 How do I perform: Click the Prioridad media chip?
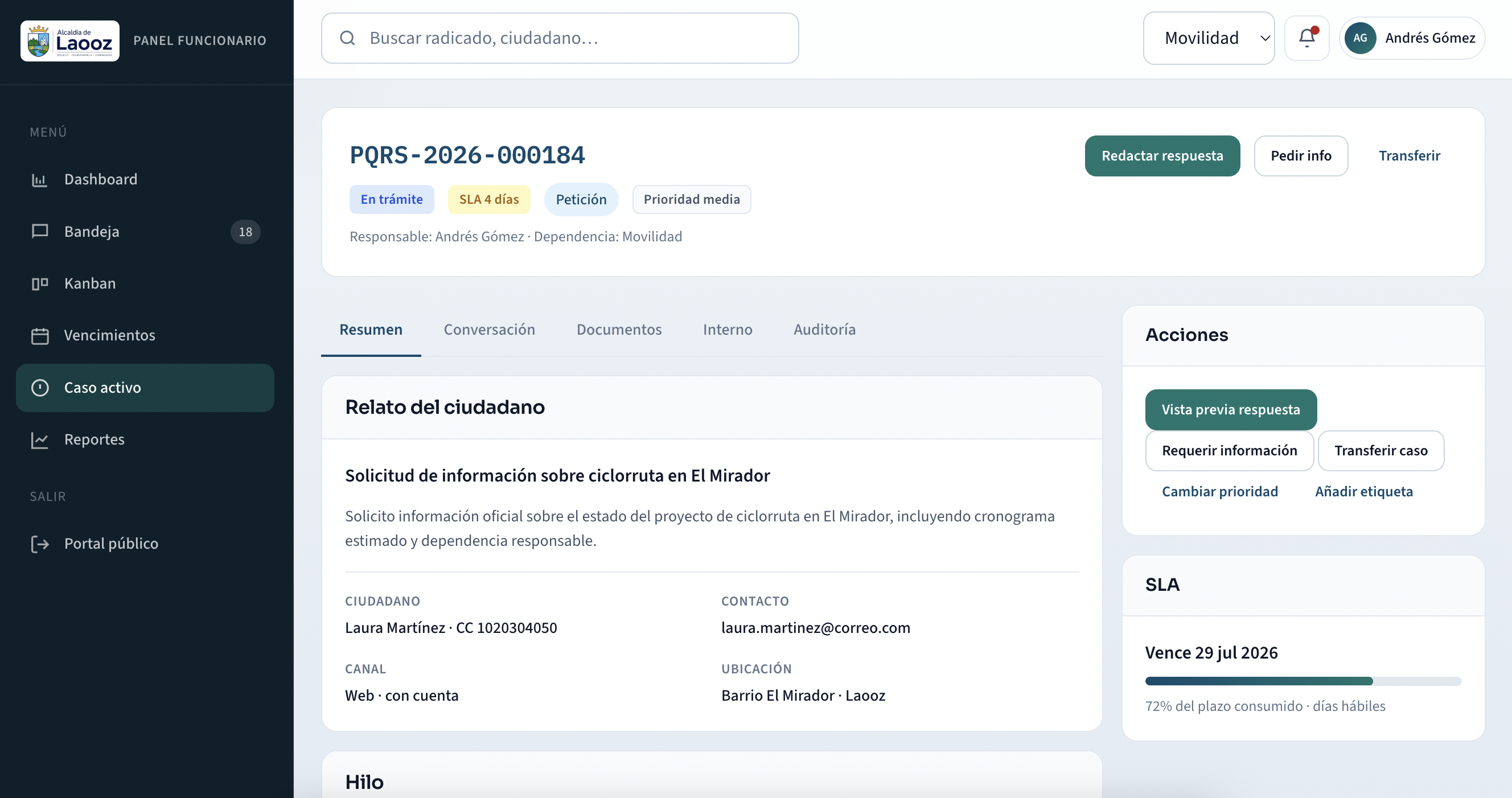[692, 199]
